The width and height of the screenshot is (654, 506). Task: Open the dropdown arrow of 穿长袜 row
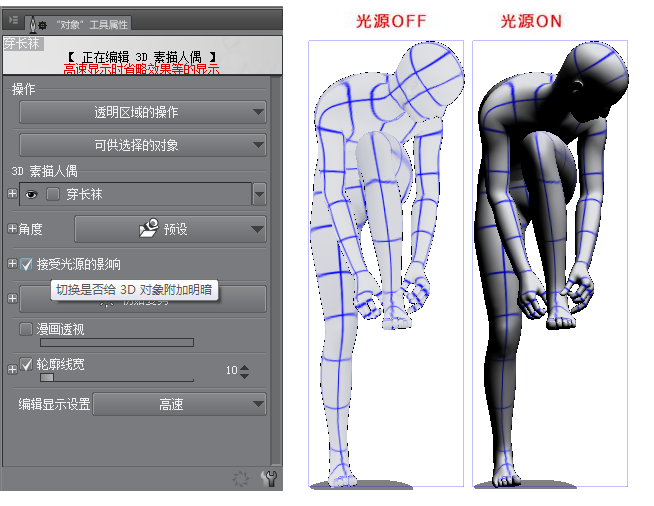click(x=259, y=194)
